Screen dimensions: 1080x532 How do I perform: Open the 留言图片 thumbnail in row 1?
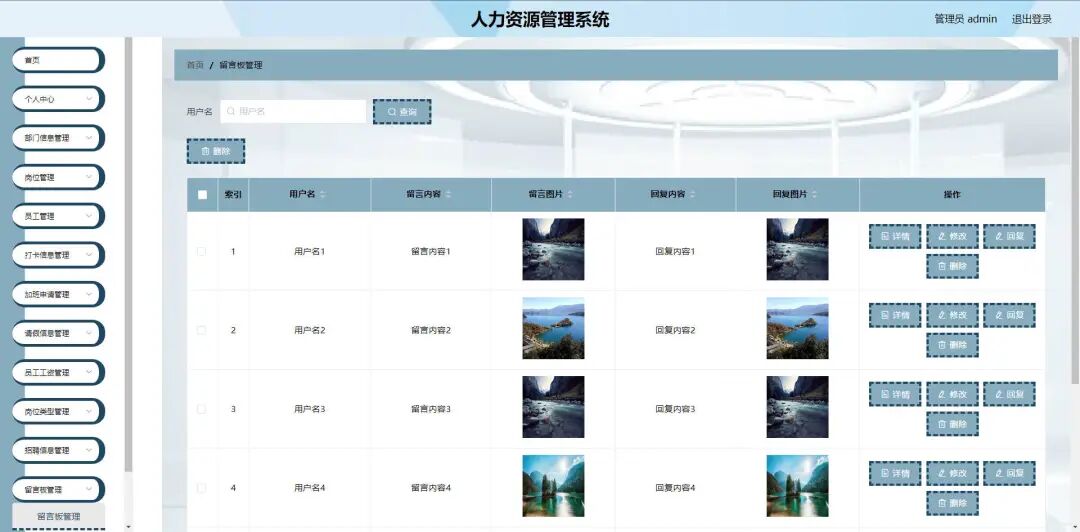(553, 249)
